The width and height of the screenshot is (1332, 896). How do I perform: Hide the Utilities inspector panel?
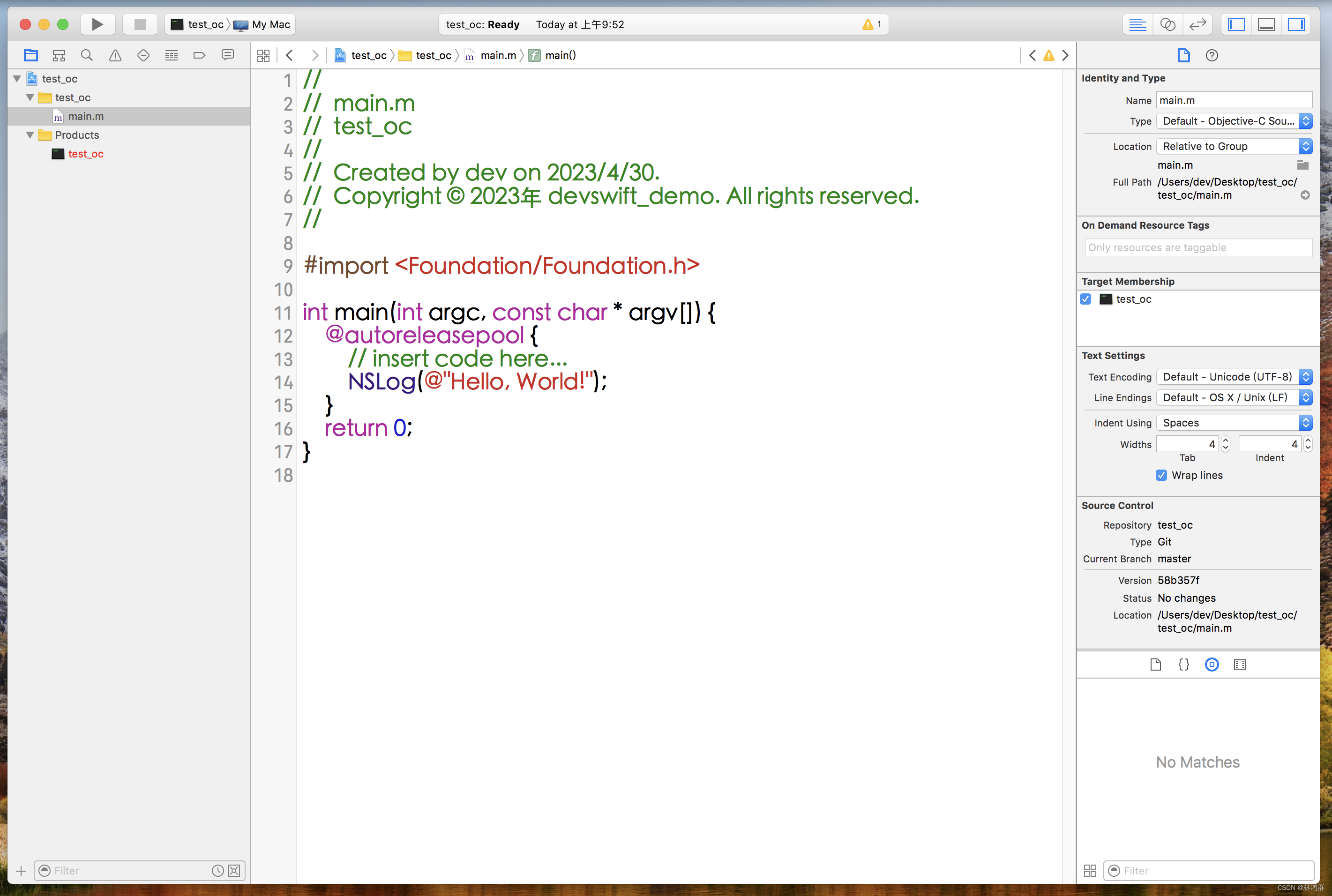(1296, 24)
